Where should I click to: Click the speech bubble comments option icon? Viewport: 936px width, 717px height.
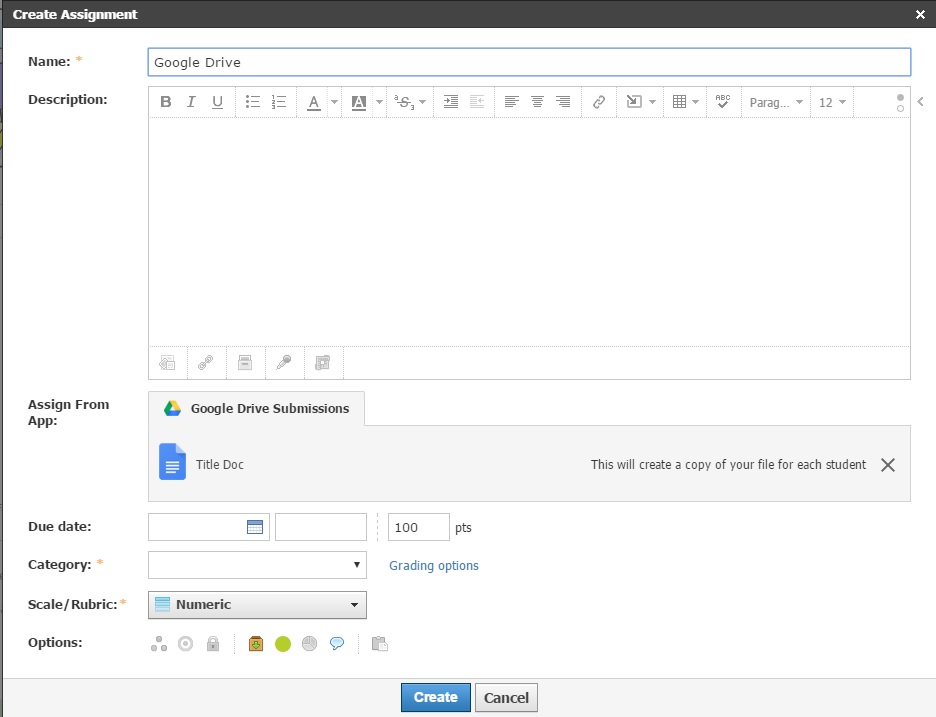click(337, 644)
